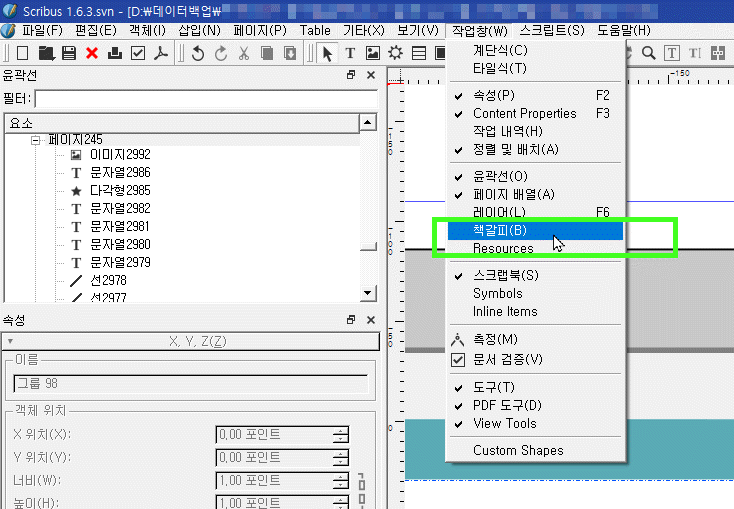Close the document with red X icon
734x509 pixels.
point(92,53)
